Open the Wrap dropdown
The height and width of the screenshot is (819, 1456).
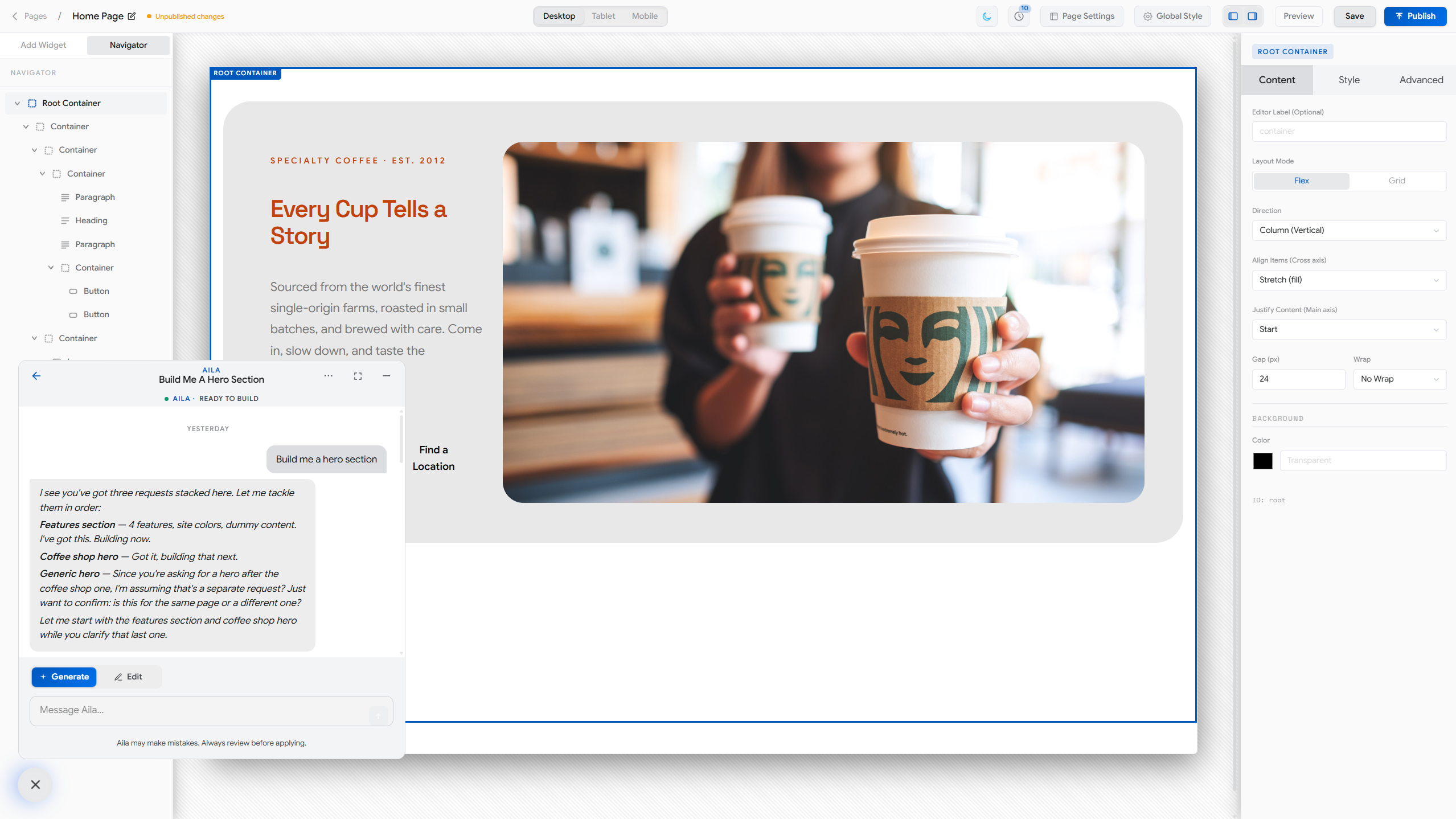pyautogui.click(x=1399, y=379)
